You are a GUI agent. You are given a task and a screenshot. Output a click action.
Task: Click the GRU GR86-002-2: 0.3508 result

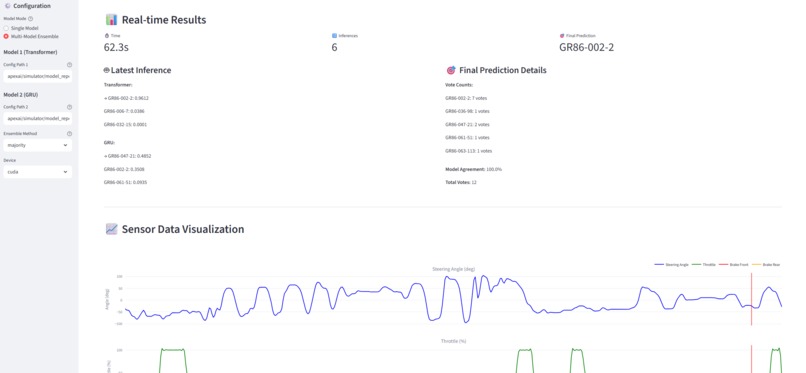point(124,170)
